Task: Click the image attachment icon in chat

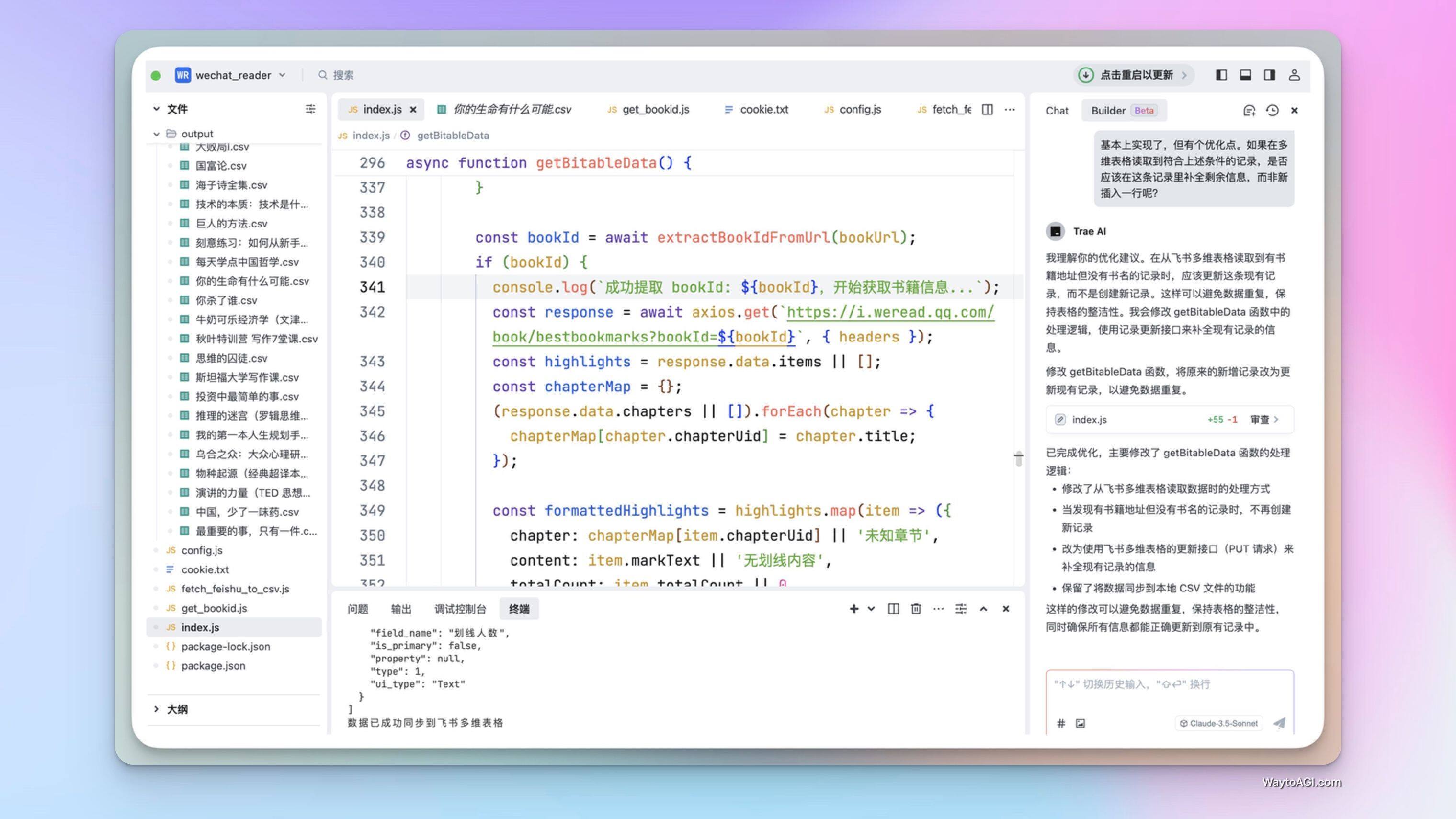Action: click(x=1080, y=723)
